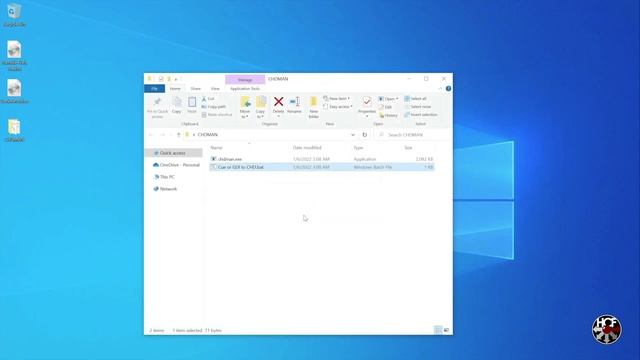Click the Windows Batch File type cell
Screen dimensions: 640x360
[x=373, y=167]
